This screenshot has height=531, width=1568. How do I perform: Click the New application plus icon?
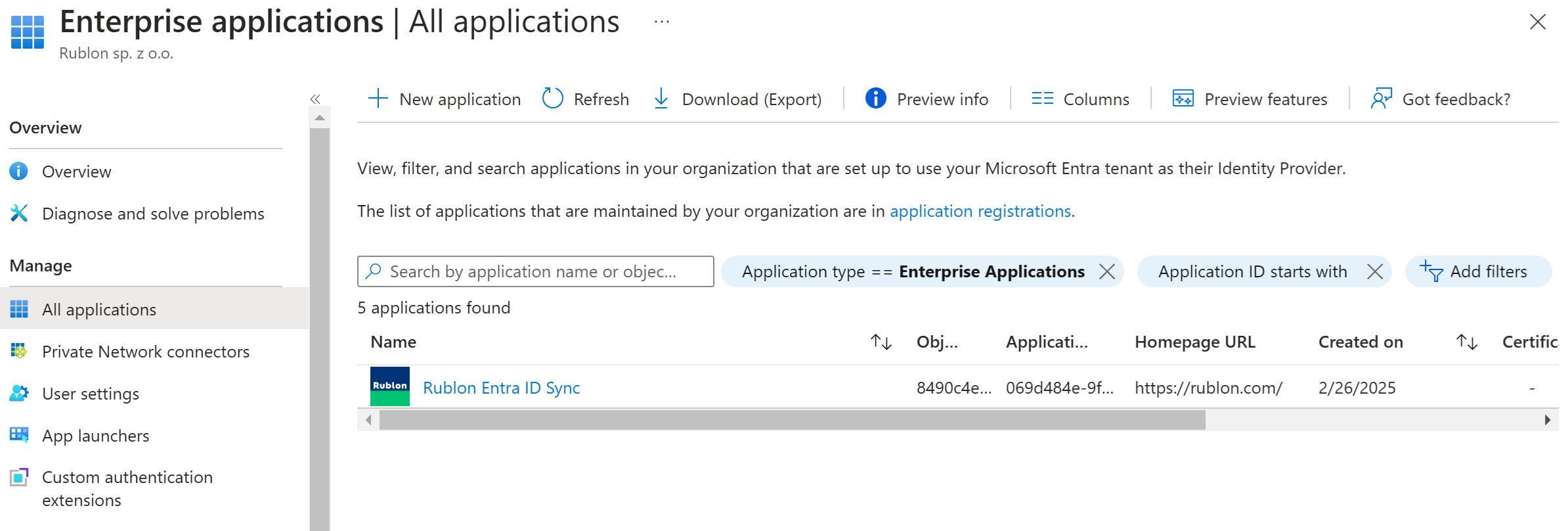(378, 99)
